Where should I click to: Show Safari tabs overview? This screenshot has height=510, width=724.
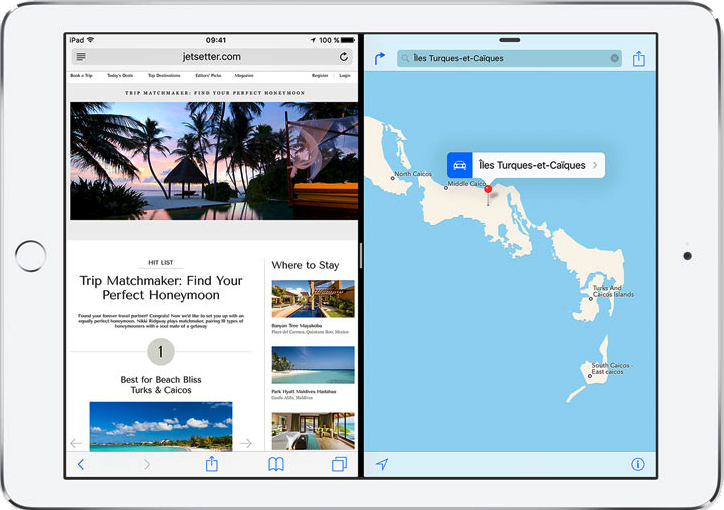339,464
